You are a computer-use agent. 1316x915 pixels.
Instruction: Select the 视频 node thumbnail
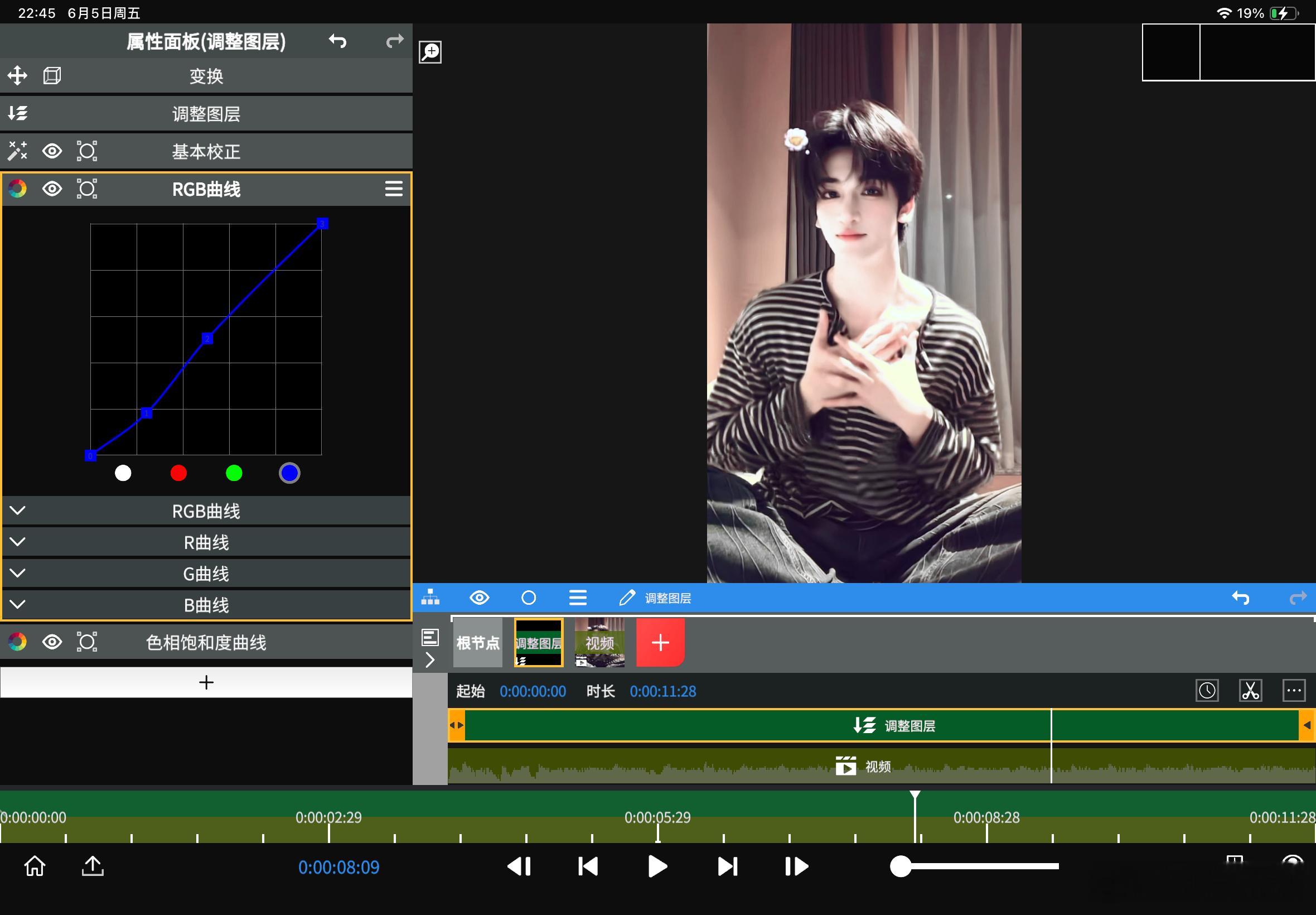click(599, 643)
